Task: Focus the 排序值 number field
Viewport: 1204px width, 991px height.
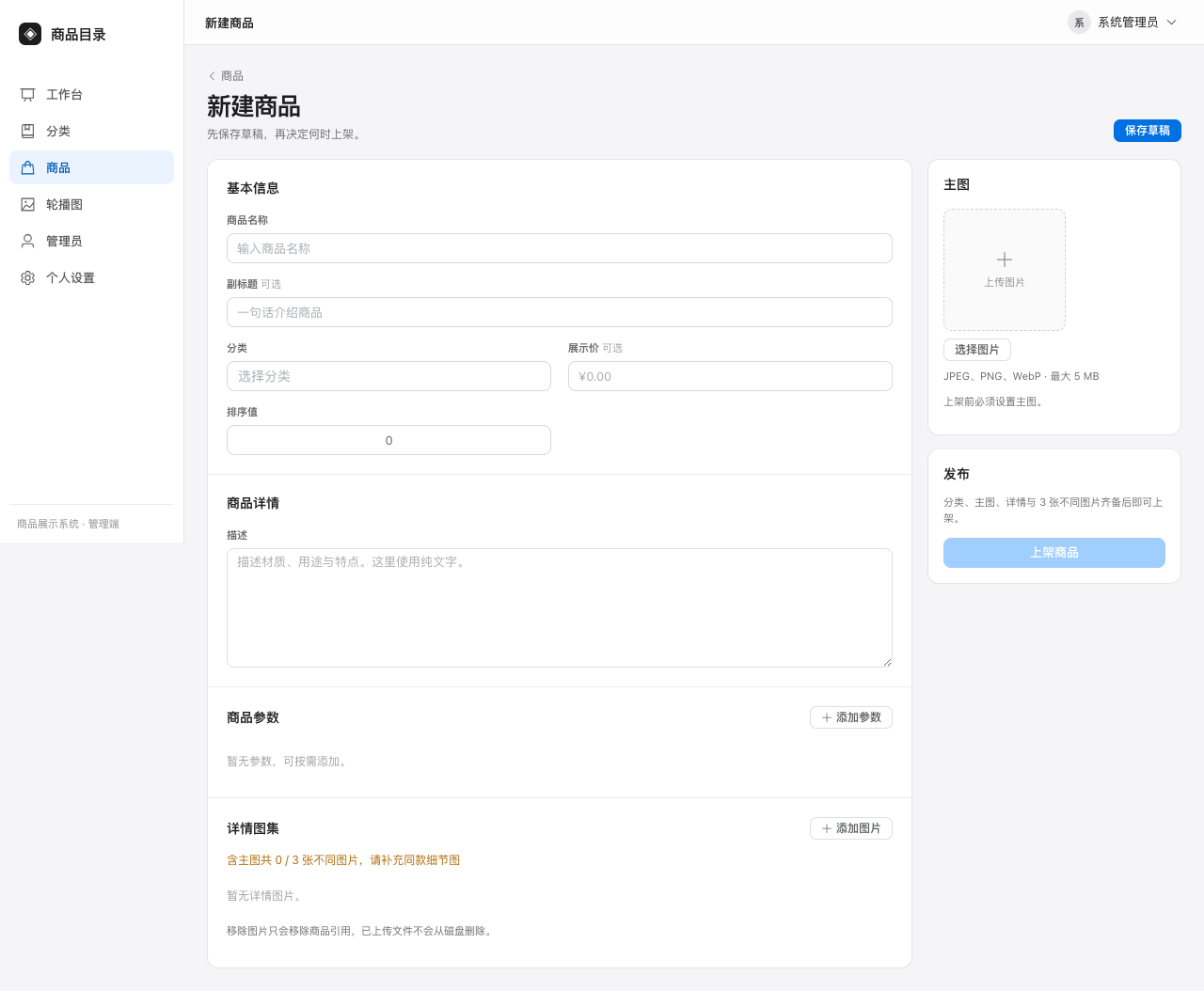Action: 388,440
